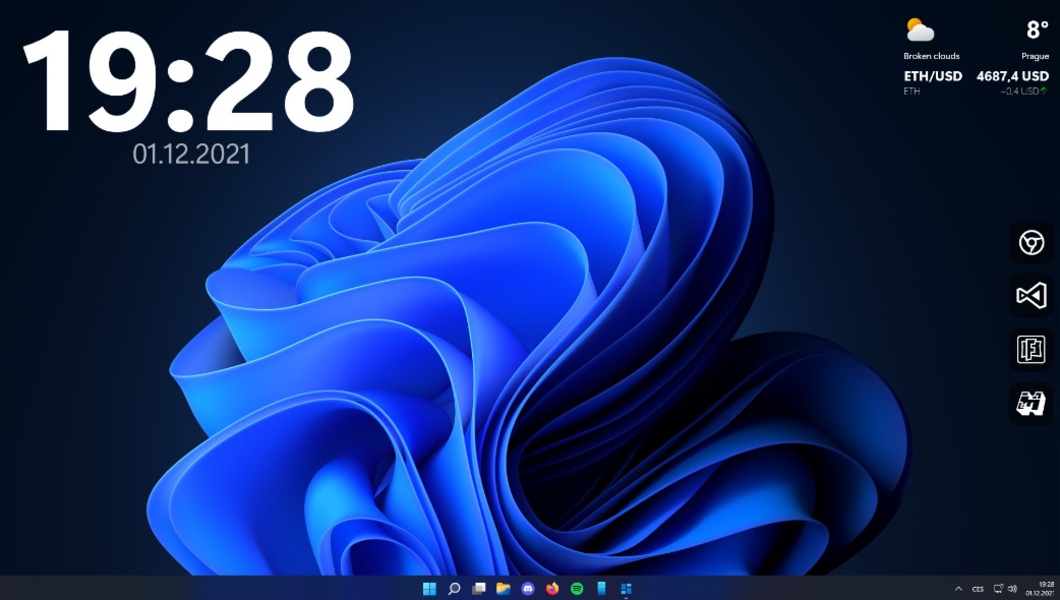Screen dimensions: 1060x600
Task: Open the network status tray icon
Action: 998,589
